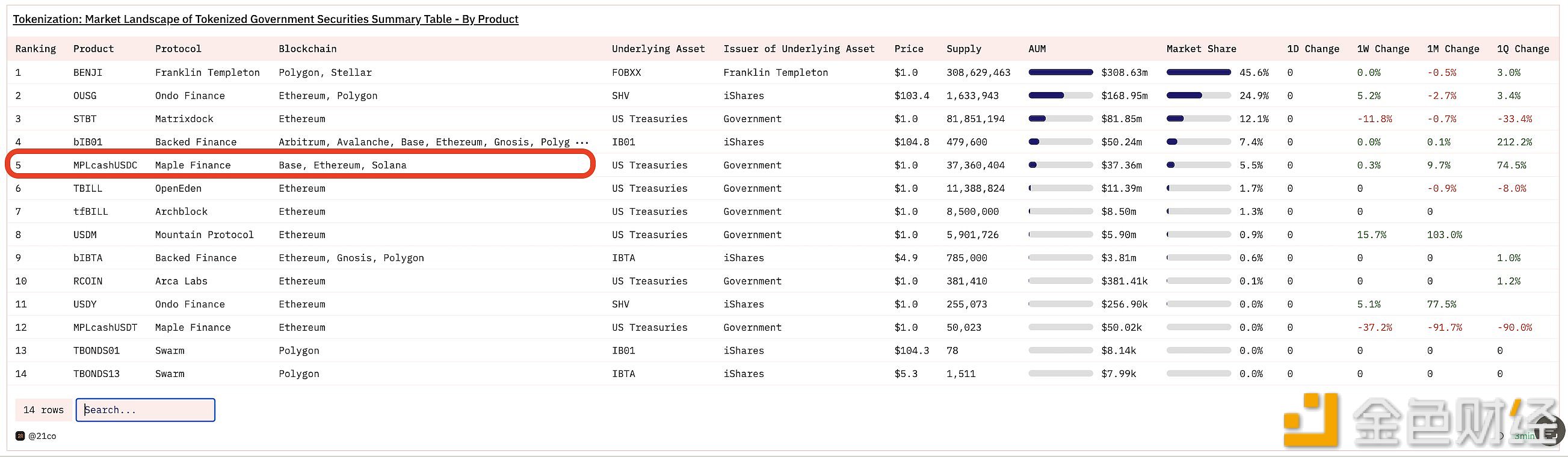Click BENJI AUM progress bar

(1060, 72)
